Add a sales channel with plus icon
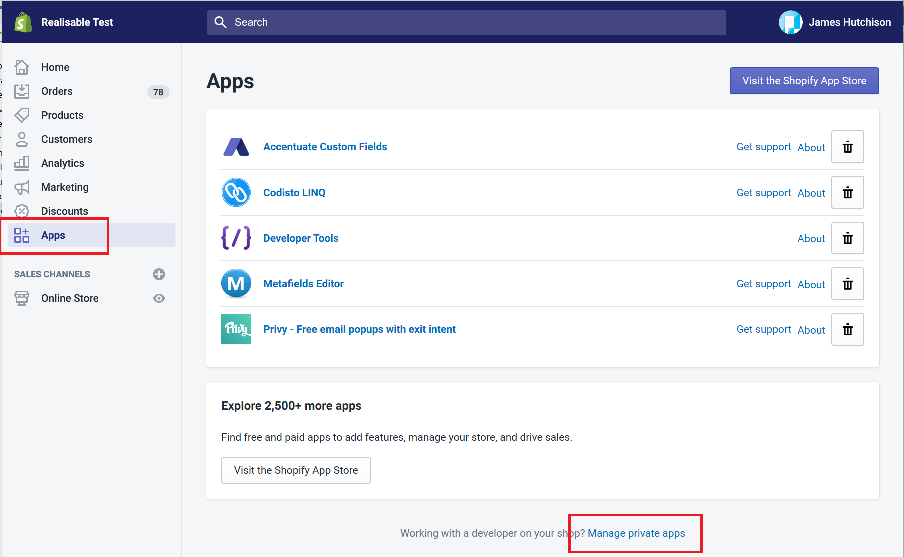Viewport: 904px width, 557px height. click(x=159, y=274)
